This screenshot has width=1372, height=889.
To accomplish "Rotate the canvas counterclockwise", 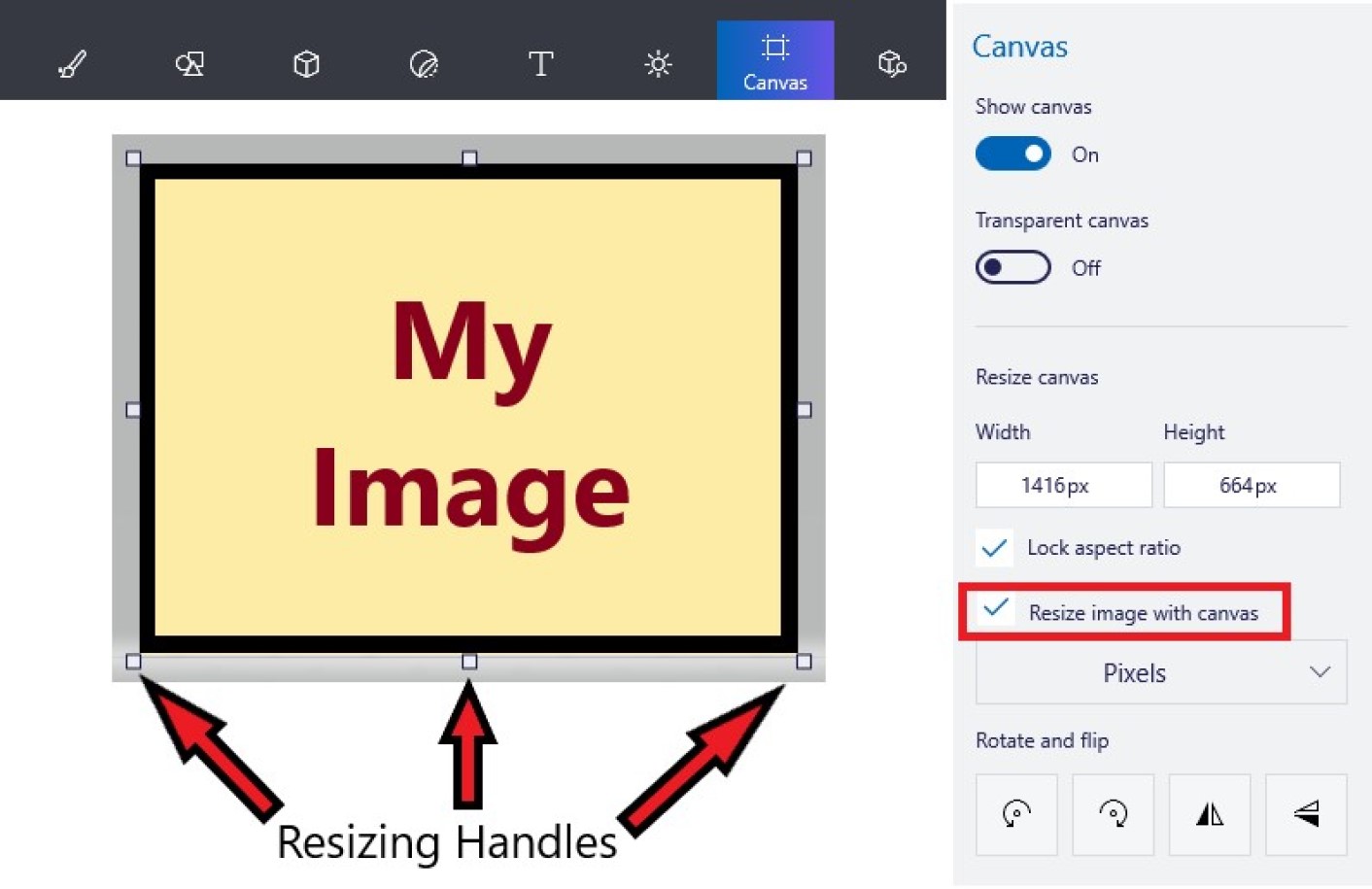I will [1016, 814].
